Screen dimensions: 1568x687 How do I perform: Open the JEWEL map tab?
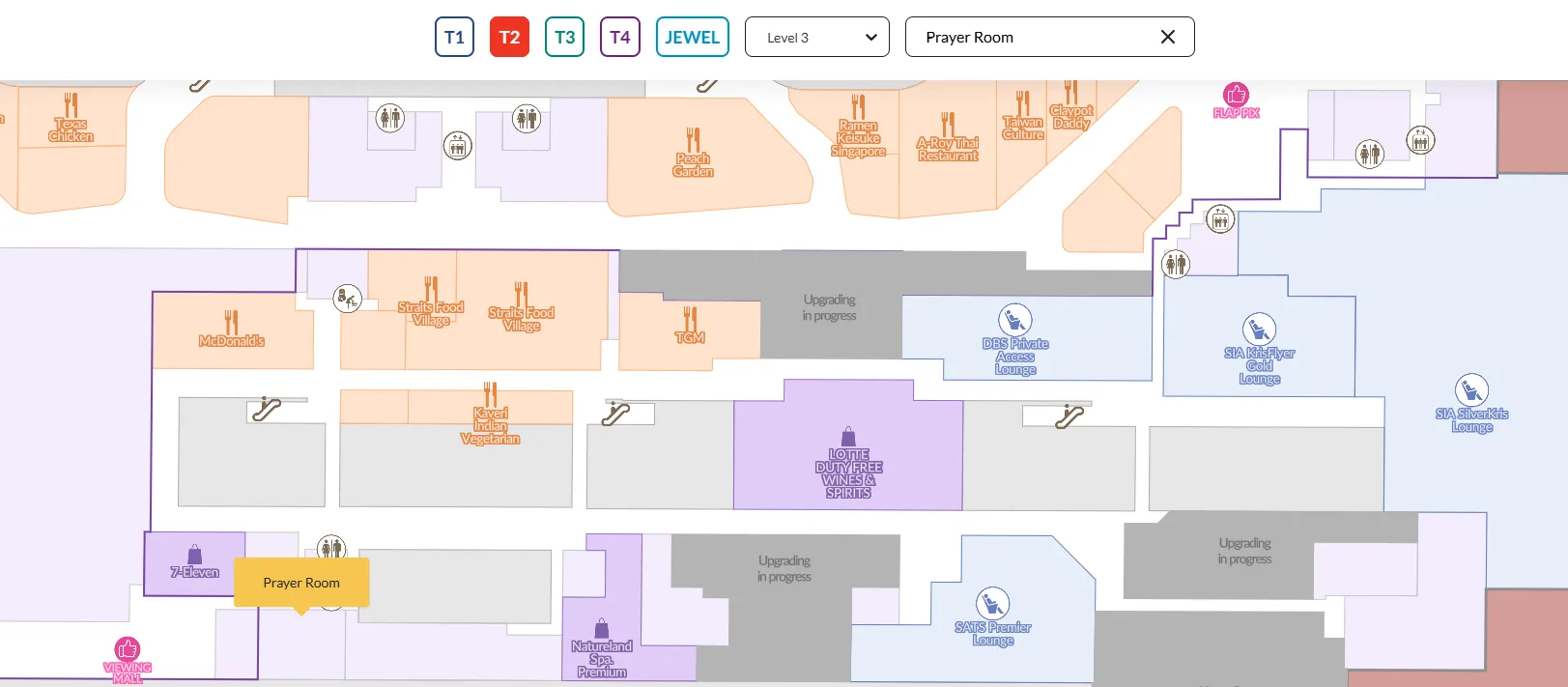click(x=692, y=38)
